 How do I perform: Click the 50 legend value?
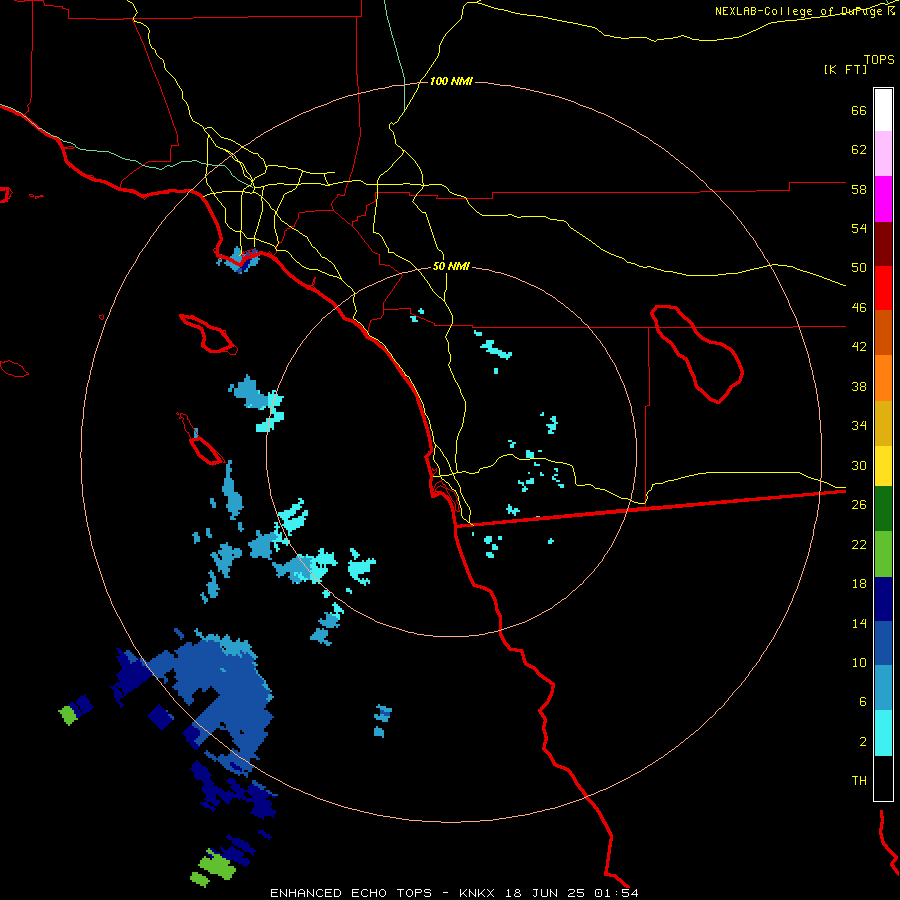[859, 267]
